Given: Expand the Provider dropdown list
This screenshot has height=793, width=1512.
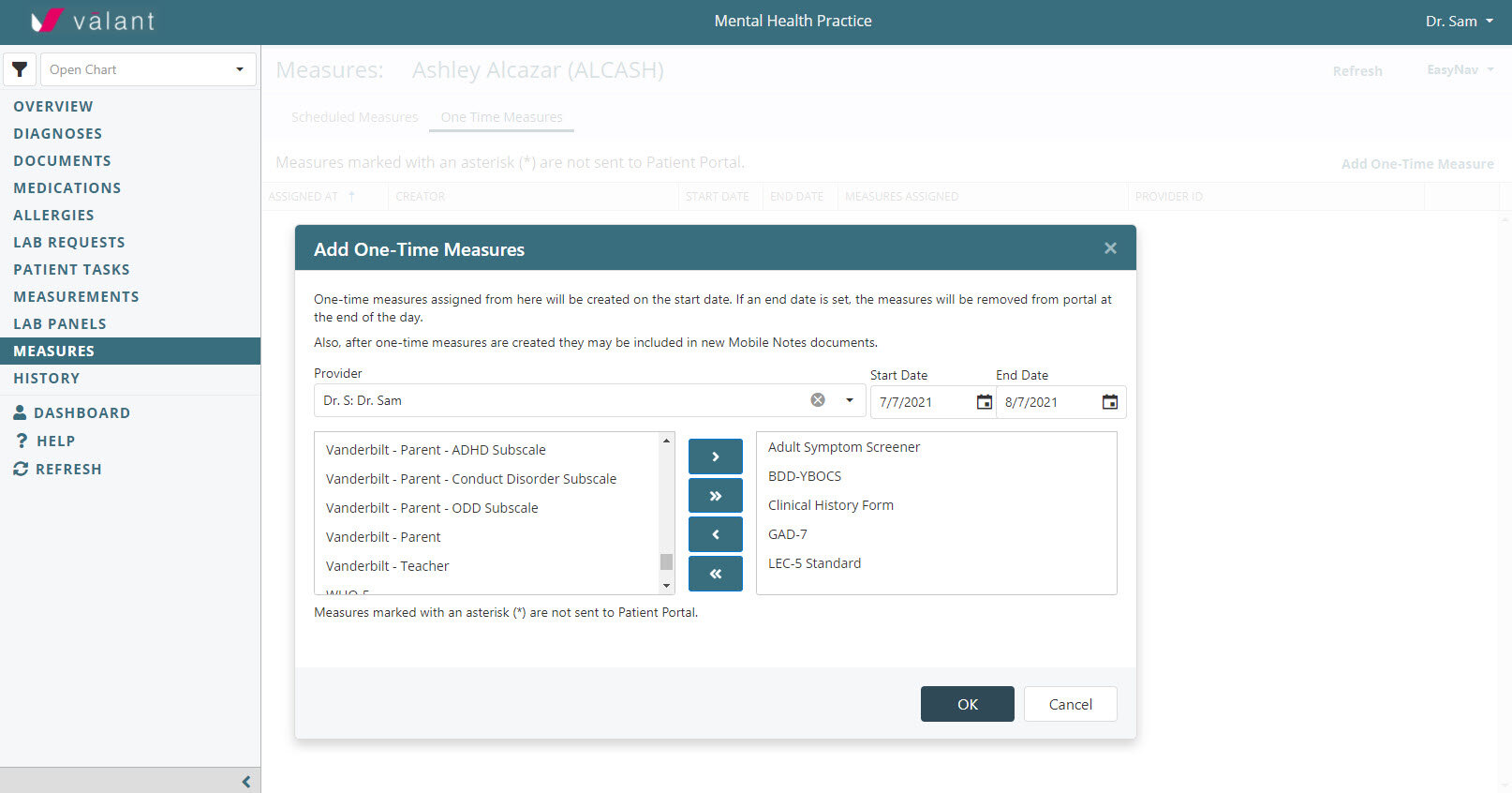Looking at the screenshot, I should pyautogui.click(x=850, y=400).
